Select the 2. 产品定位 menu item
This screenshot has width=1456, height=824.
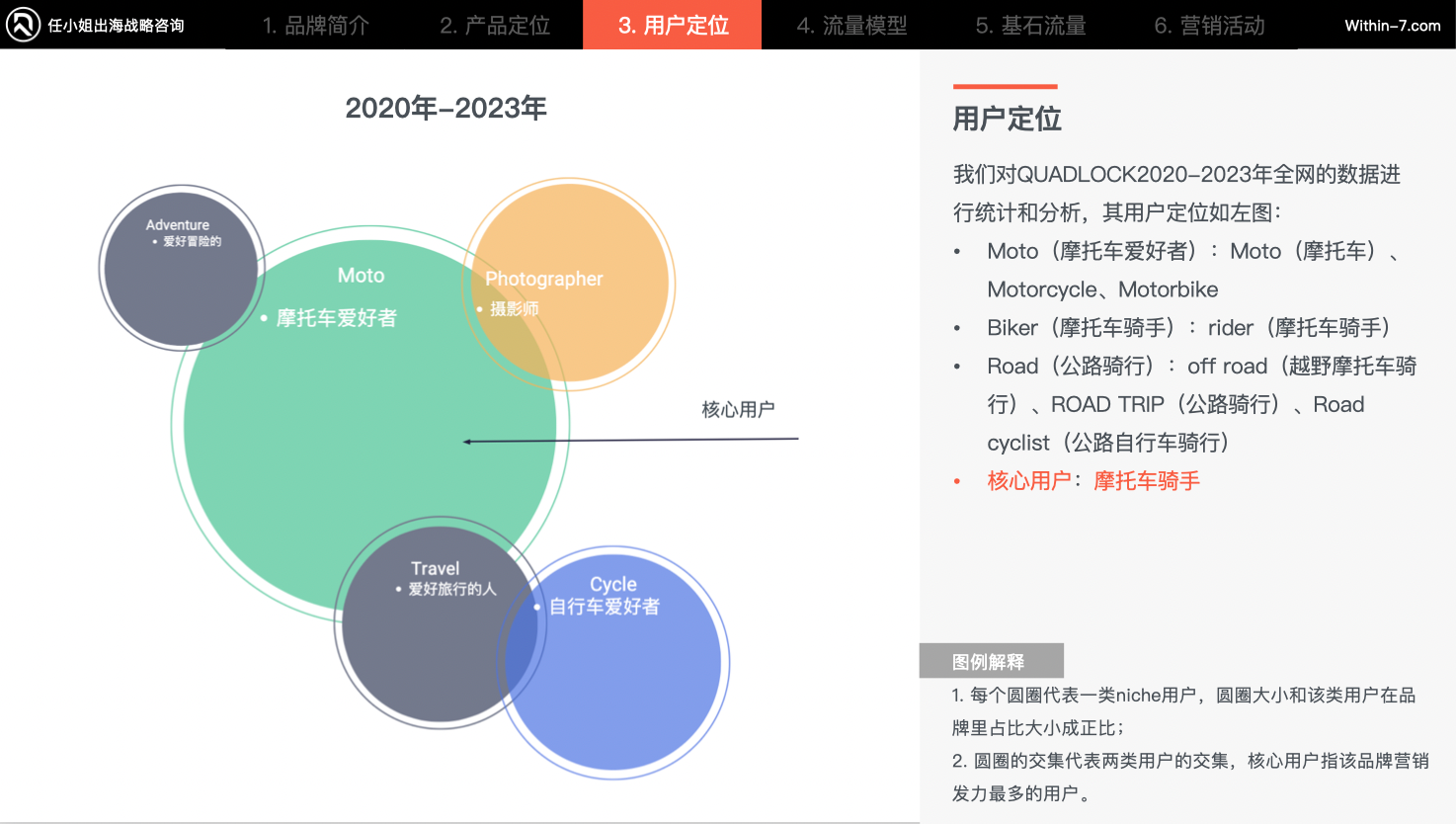pyautogui.click(x=495, y=26)
